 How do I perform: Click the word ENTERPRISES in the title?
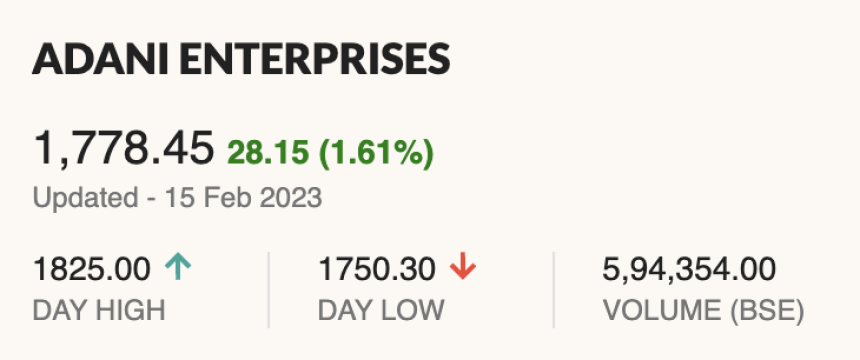coord(315,59)
